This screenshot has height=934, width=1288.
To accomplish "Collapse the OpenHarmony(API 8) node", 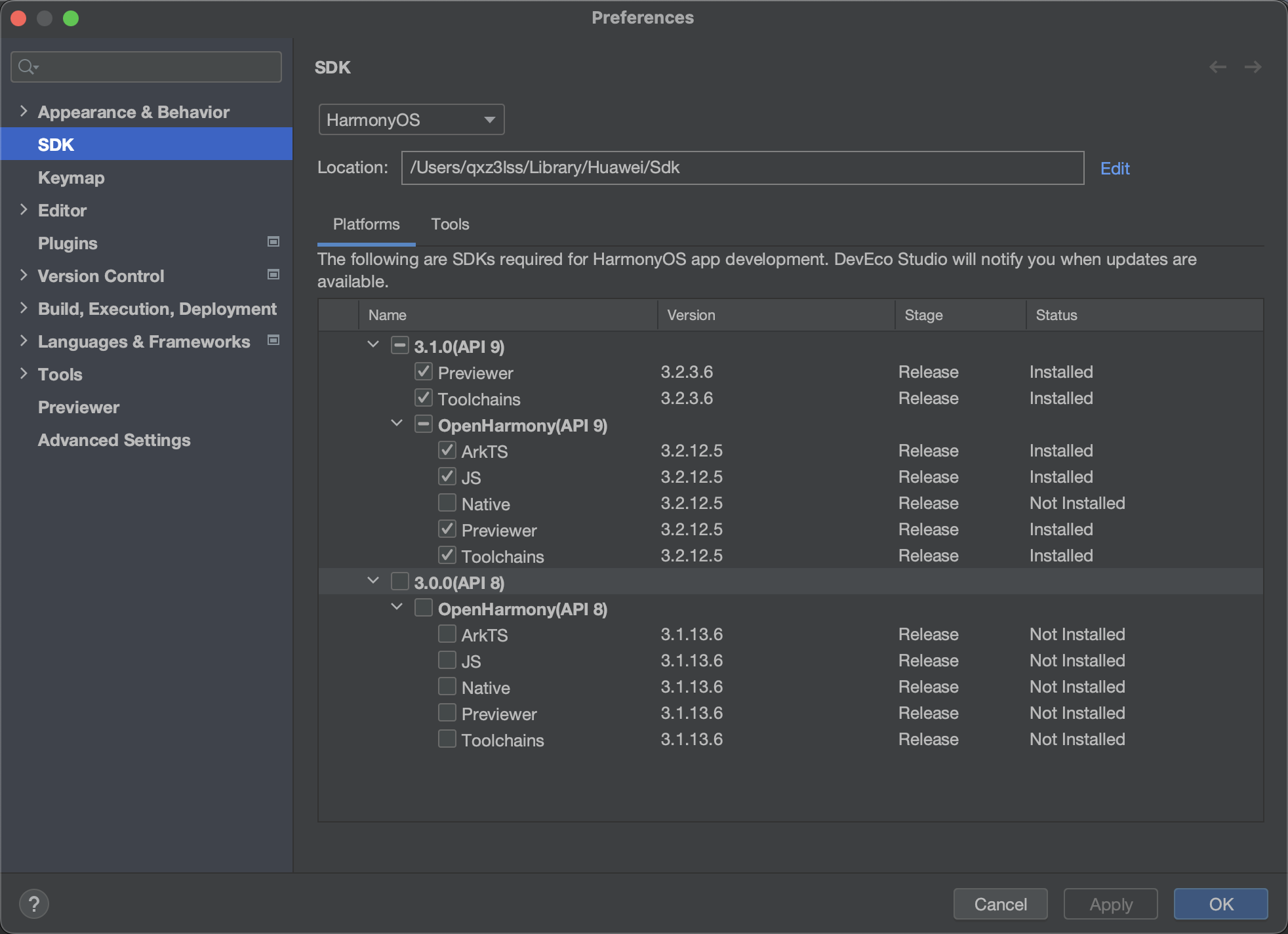I will pyautogui.click(x=397, y=607).
